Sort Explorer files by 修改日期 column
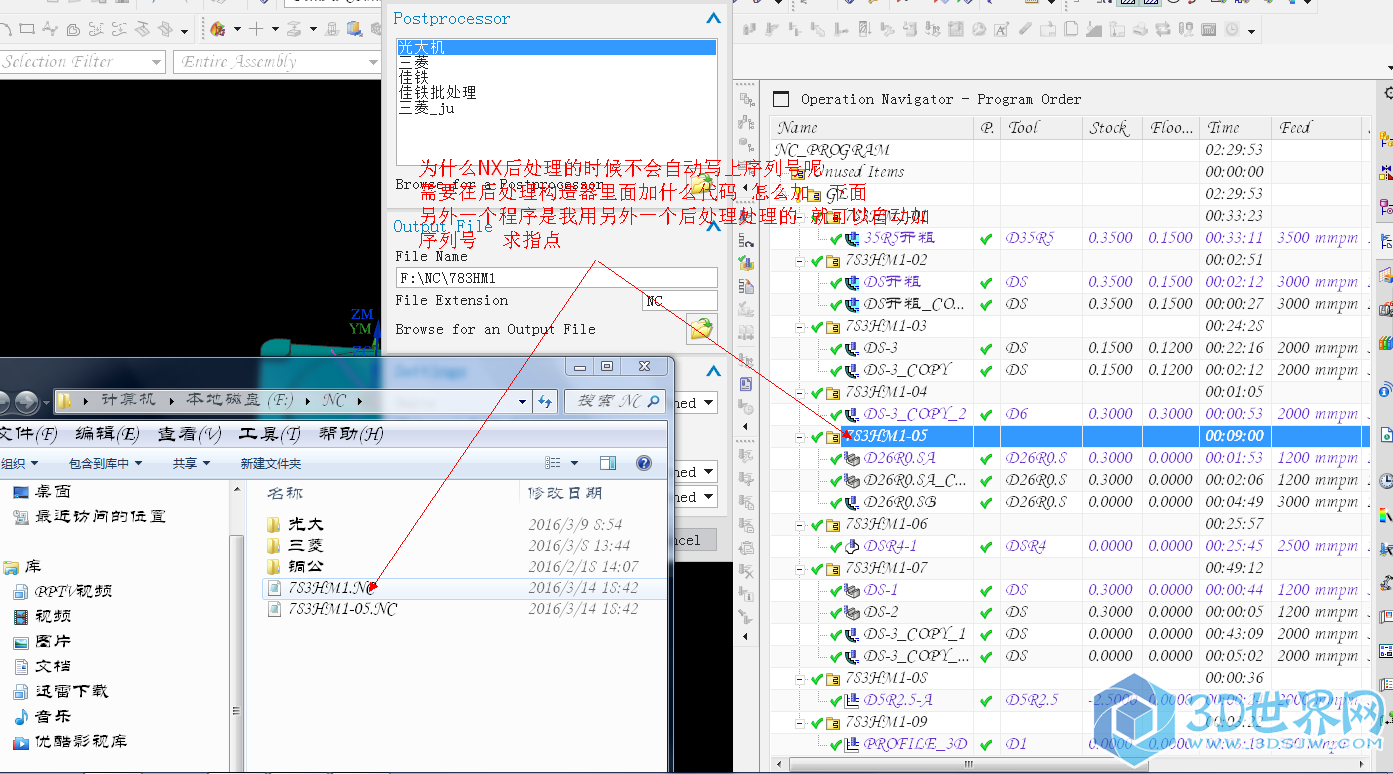This screenshot has width=1393, height=774. coord(566,492)
